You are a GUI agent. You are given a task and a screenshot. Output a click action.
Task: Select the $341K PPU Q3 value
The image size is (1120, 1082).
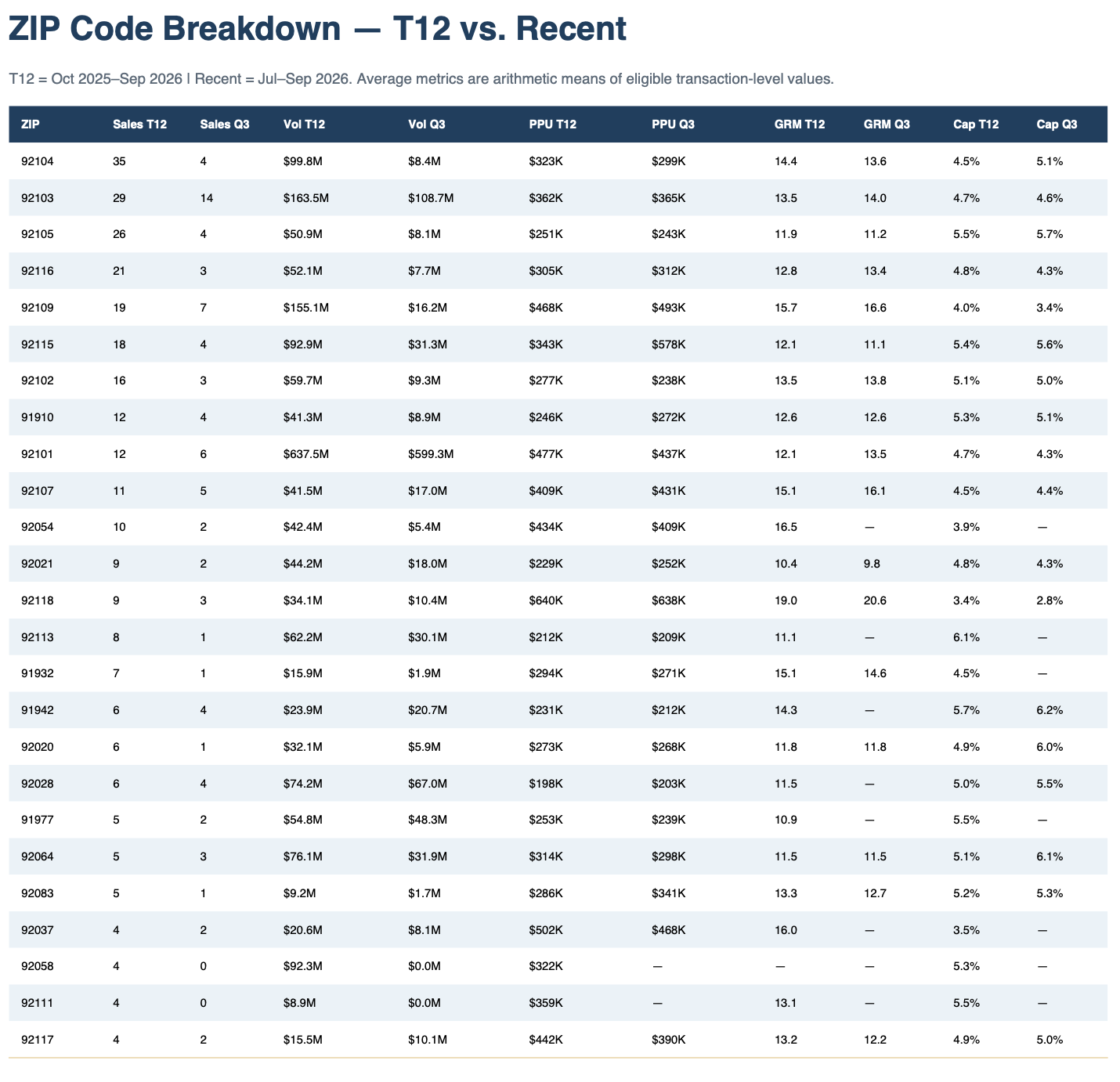pyautogui.click(x=668, y=893)
